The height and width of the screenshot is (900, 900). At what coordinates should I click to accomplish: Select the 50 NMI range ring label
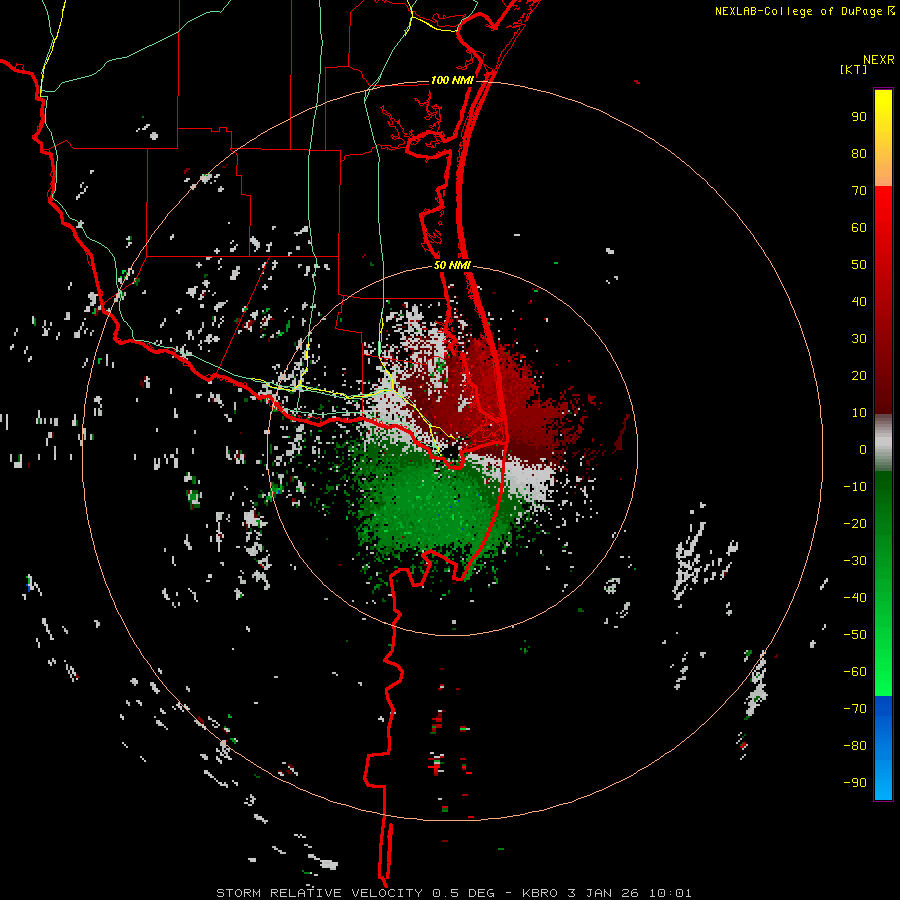coord(452,265)
